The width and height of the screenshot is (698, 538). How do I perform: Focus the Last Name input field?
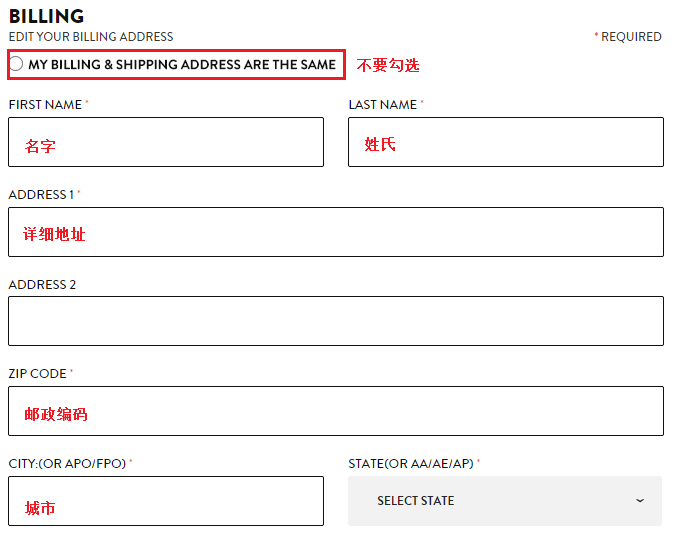[506, 142]
